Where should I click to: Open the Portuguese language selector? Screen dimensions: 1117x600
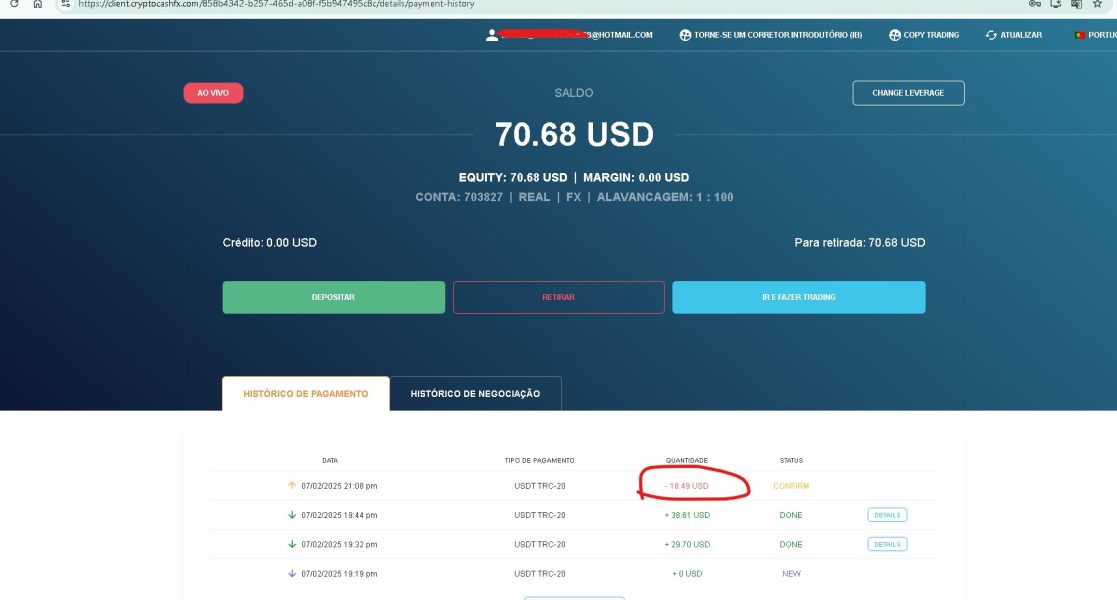tap(1096, 35)
